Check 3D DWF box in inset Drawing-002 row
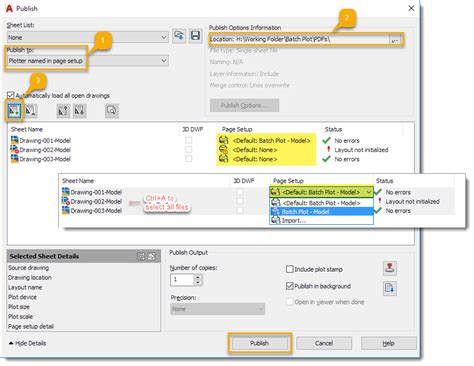Viewport: 474px width, 366px height. [240, 201]
